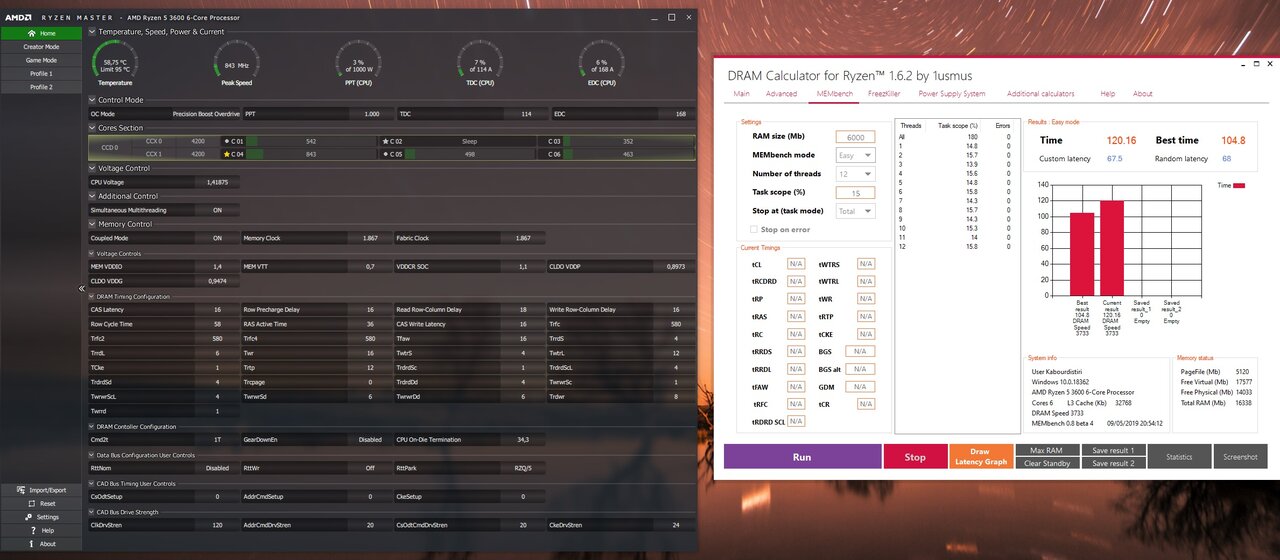Open the MEMbench mode dropdown

coord(854,155)
